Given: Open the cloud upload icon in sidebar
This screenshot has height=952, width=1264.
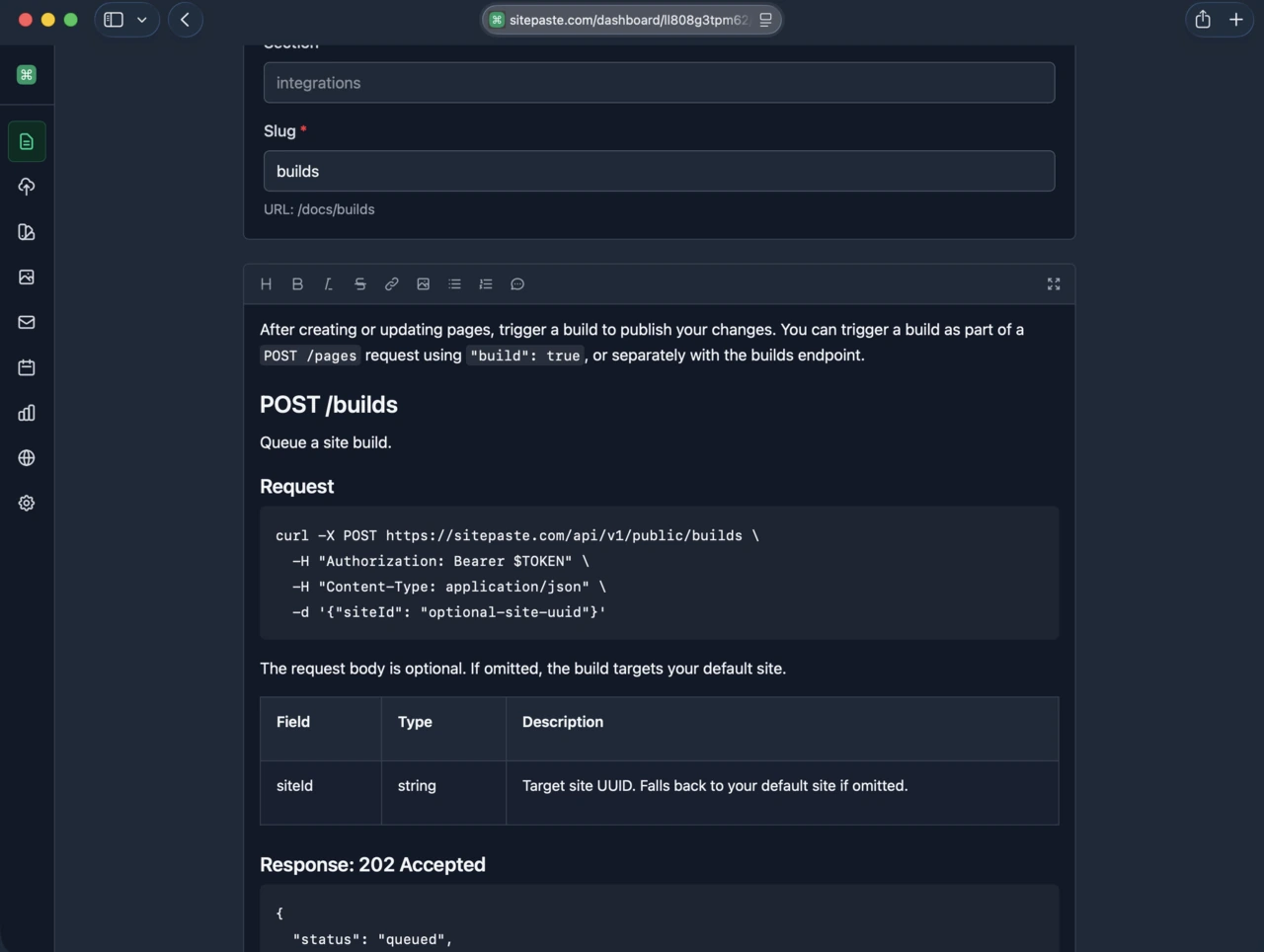Looking at the screenshot, I should (x=27, y=187).
